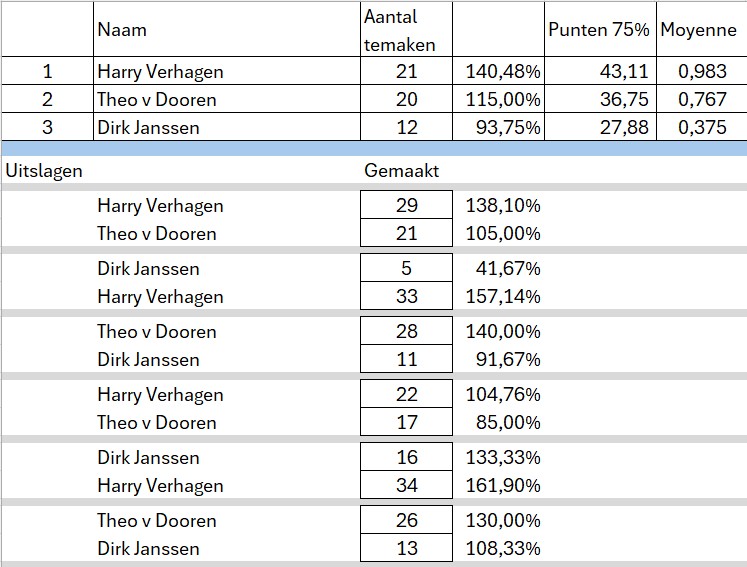Select the score box showing 13

click(406, 549)
